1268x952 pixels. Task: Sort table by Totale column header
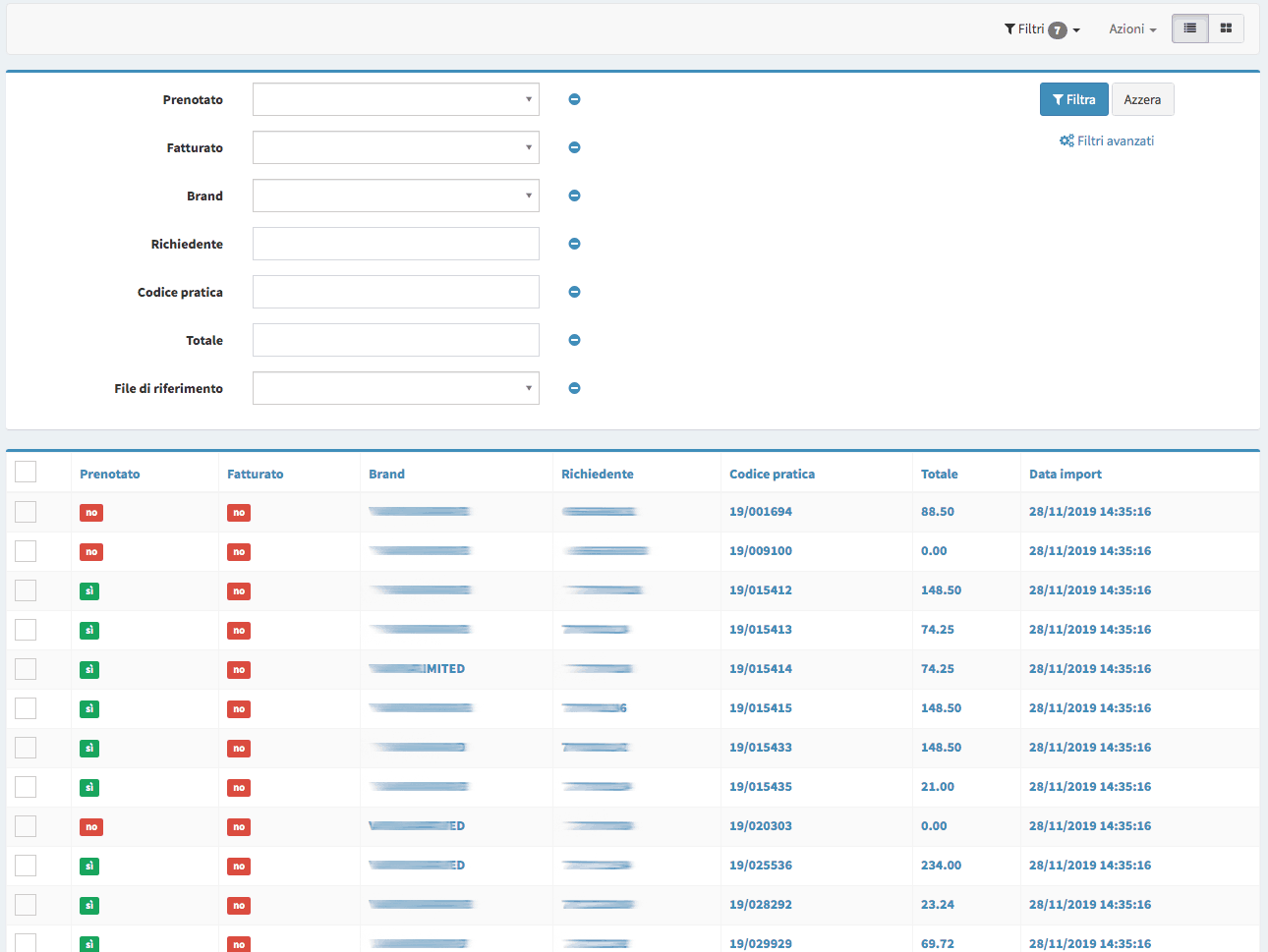(x=940, y=474)
